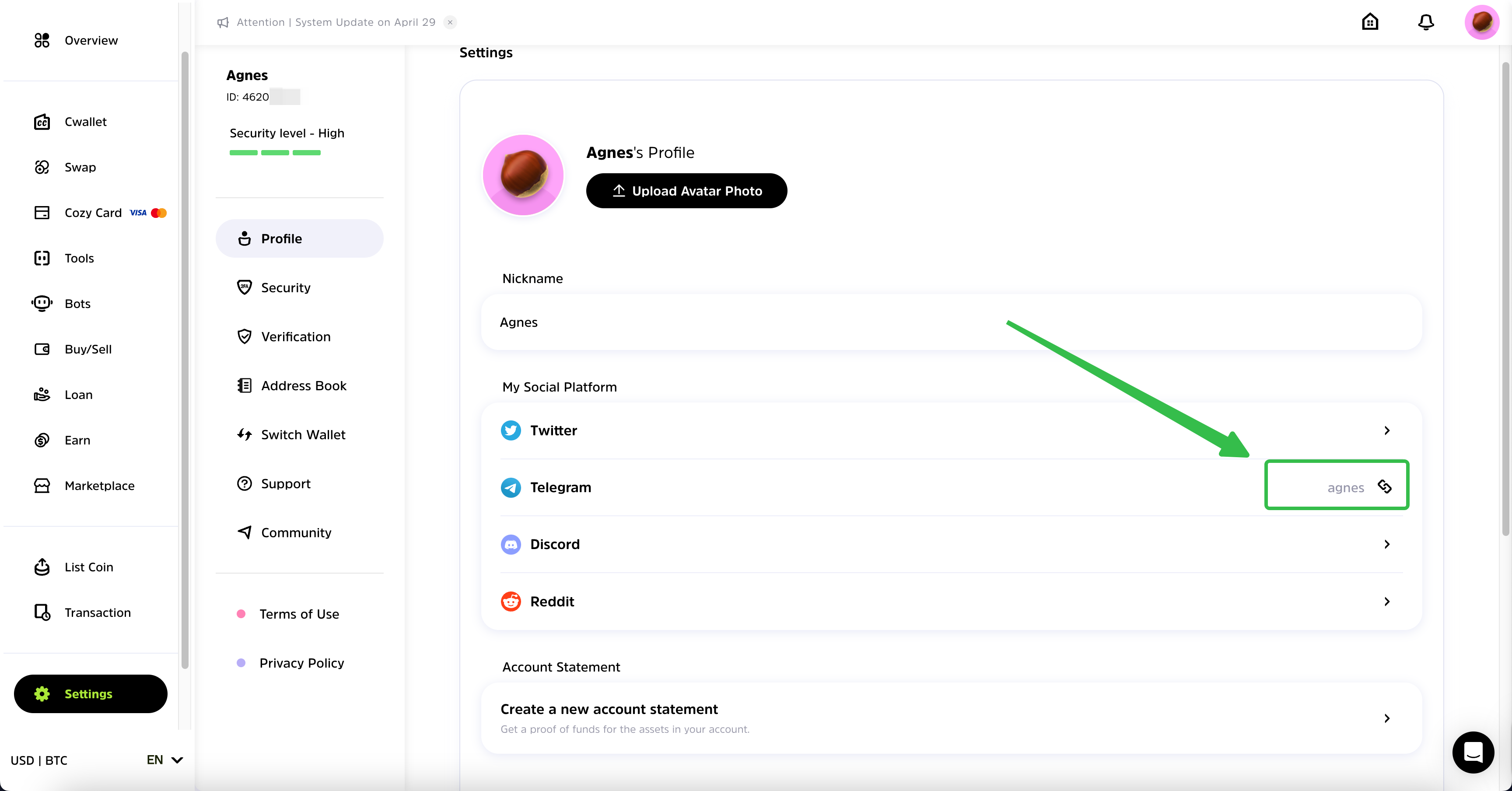Click the notification bell icon
The width and height of the screenshot is (1512, 791).
(1426, 22)
